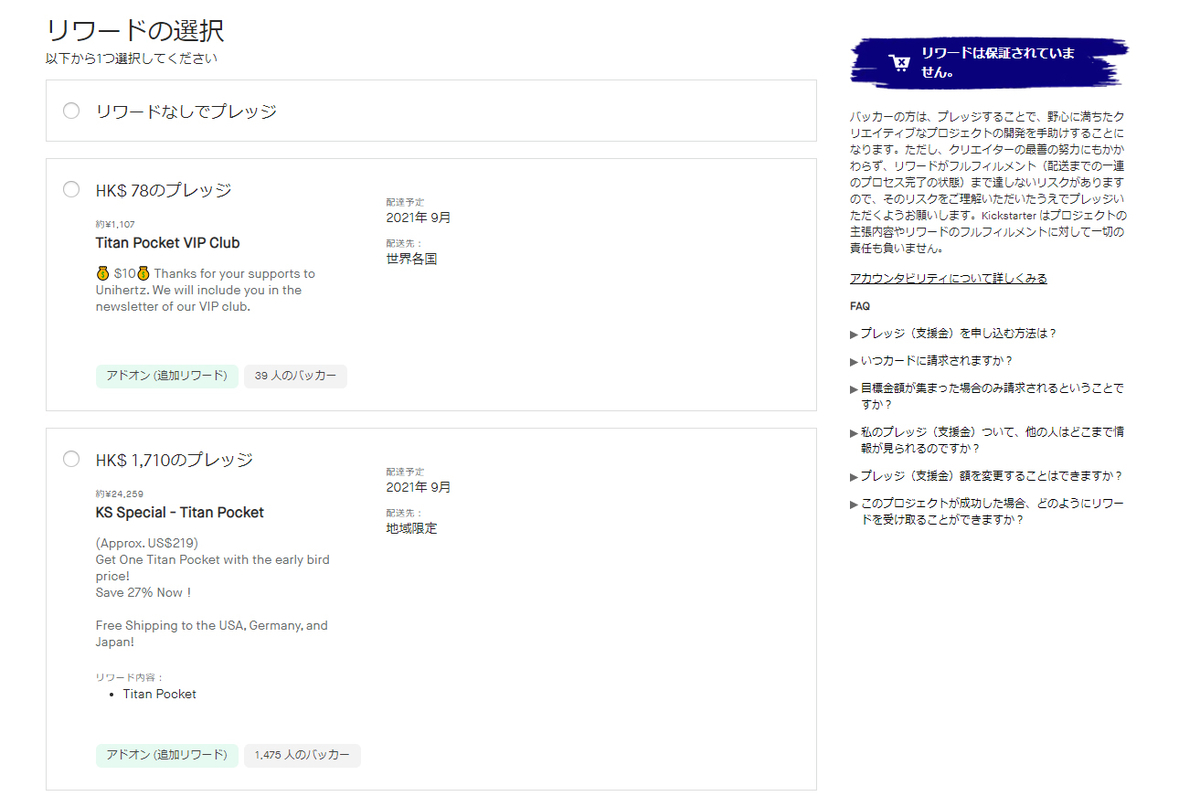Click the Titan Pocket VIP Club title
This screenshot has height=807, width=1200.
coord(168,243)
